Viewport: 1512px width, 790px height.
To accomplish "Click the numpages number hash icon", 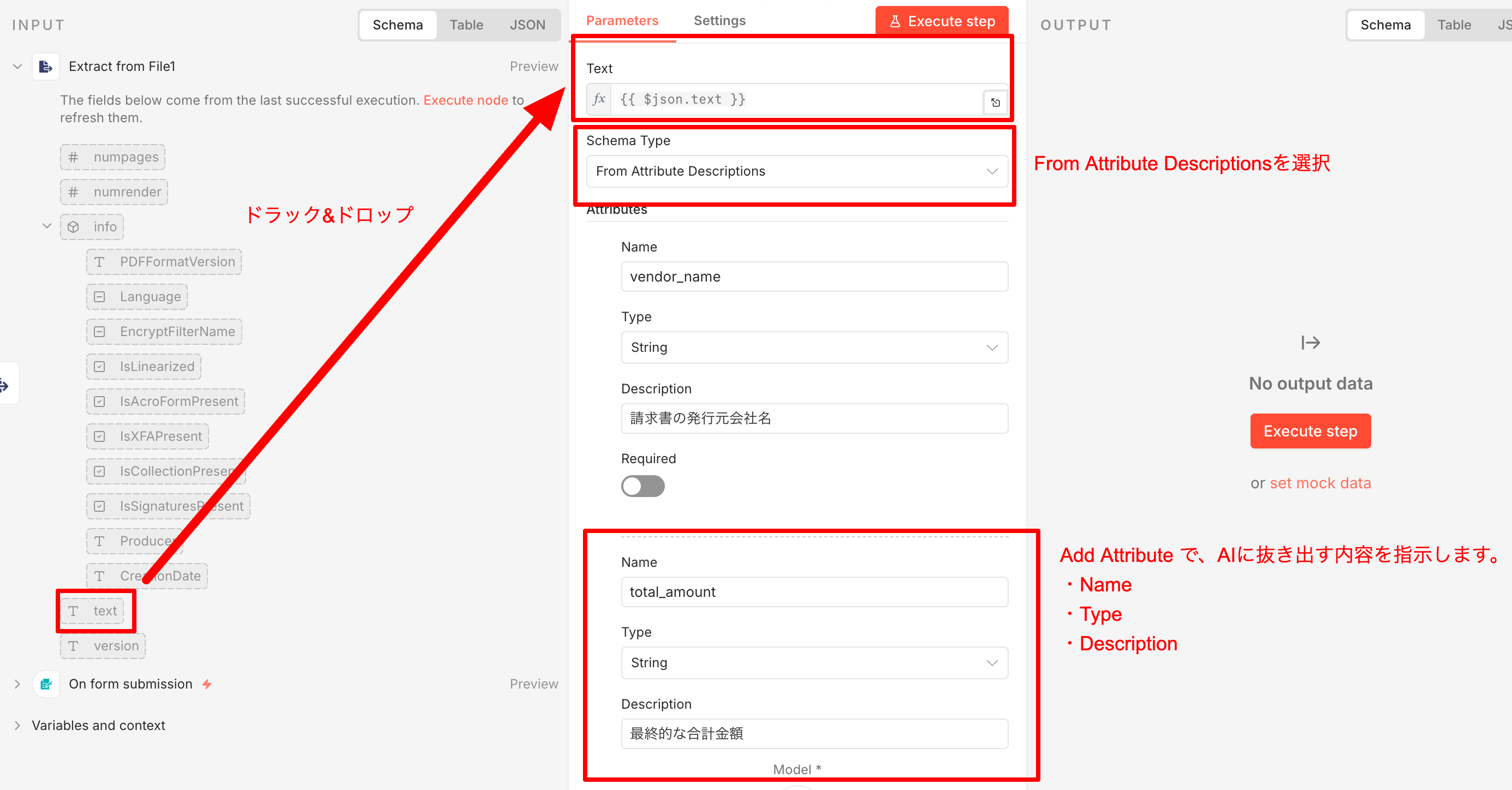I will (x=73, y=157).
